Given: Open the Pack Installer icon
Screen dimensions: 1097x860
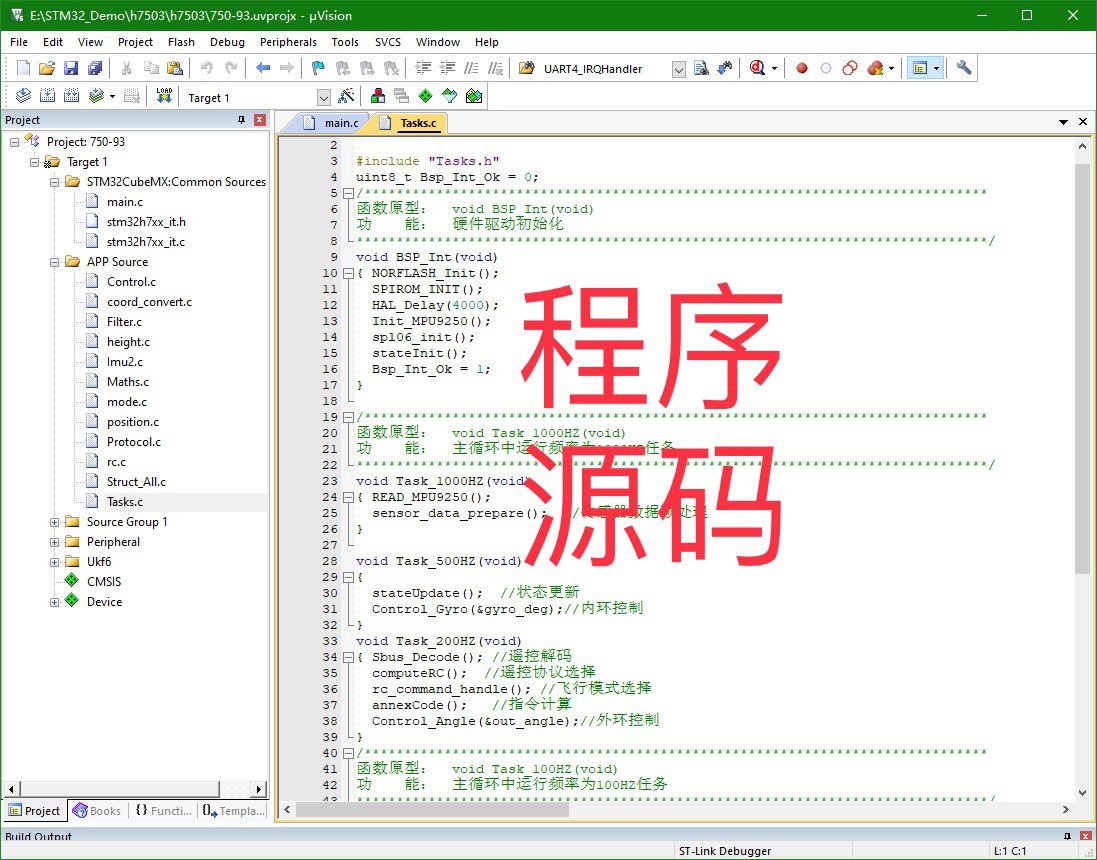Looking at the screenshot, I should [474, 96].
